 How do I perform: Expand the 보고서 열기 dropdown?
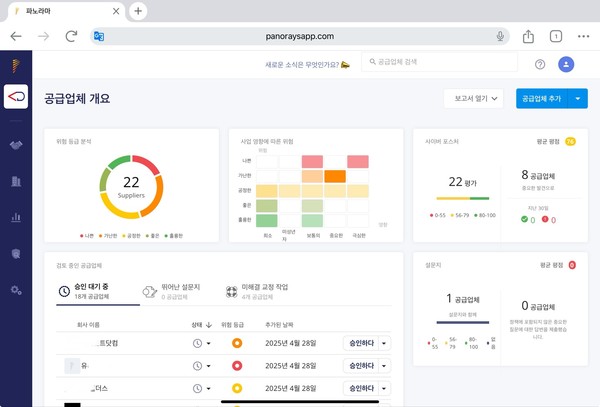click(x=475, y=98)
